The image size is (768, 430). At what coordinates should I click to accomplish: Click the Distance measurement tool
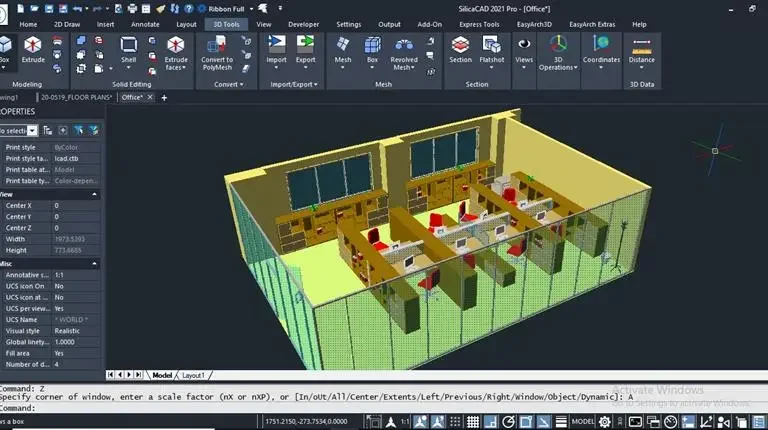point(641,50)
